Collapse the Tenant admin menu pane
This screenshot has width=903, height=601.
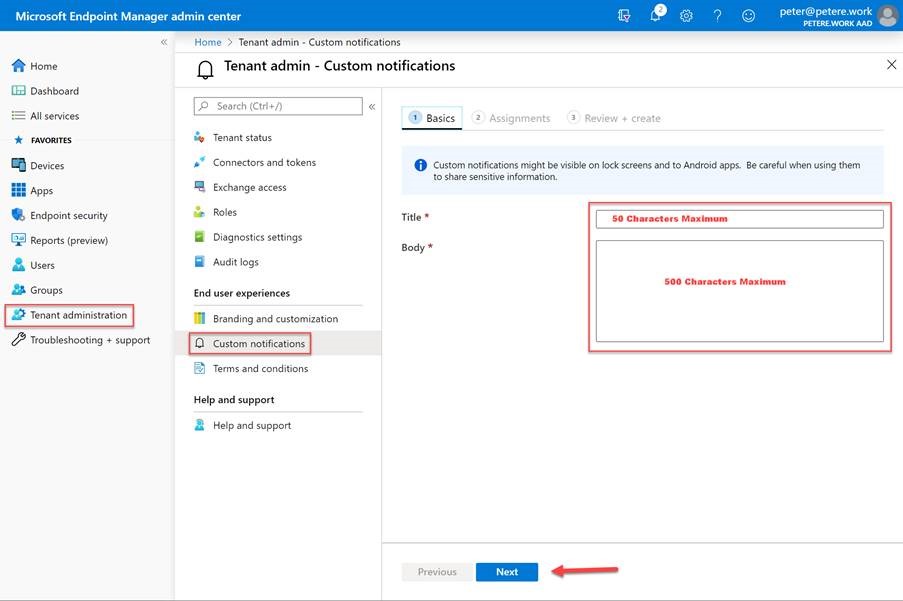click(x=372, y=106)
